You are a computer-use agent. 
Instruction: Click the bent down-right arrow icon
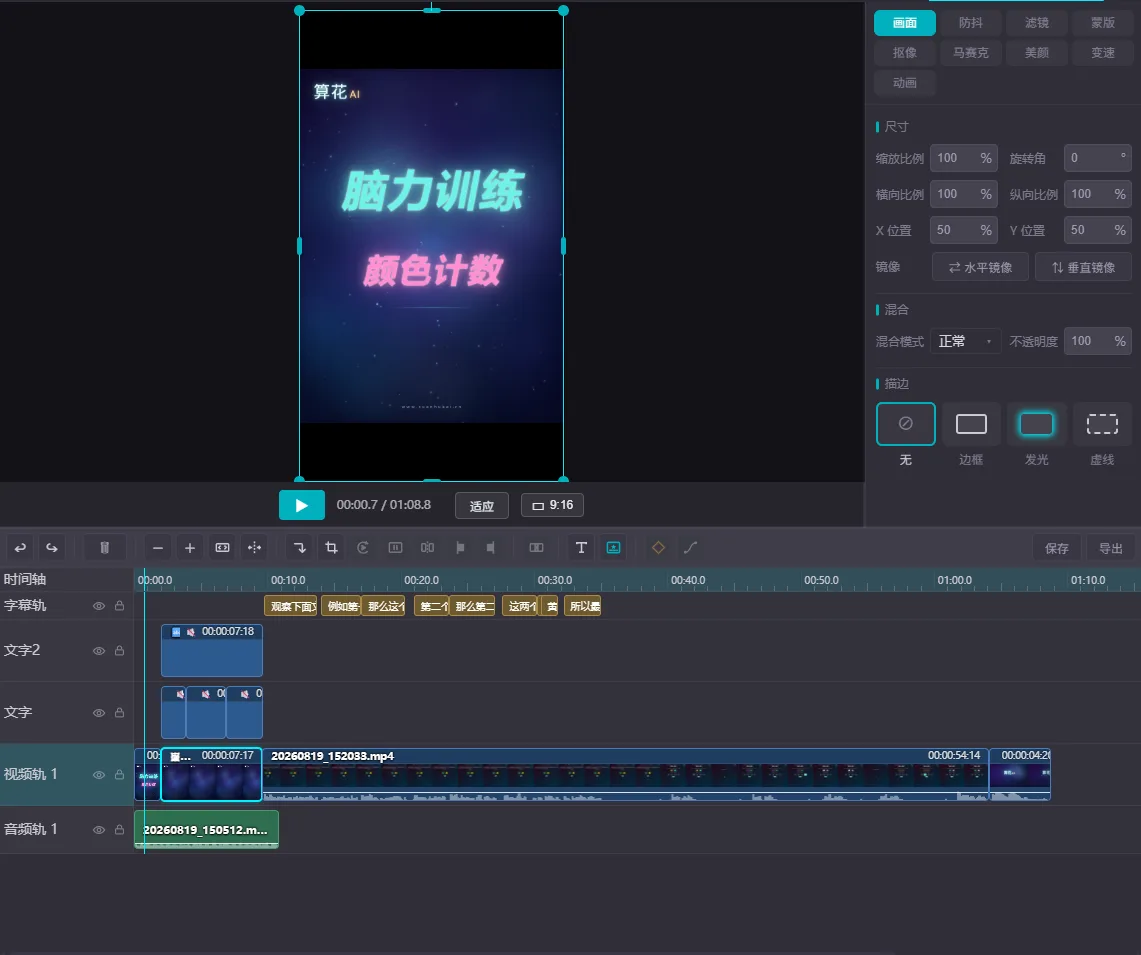tap(300, 547)
